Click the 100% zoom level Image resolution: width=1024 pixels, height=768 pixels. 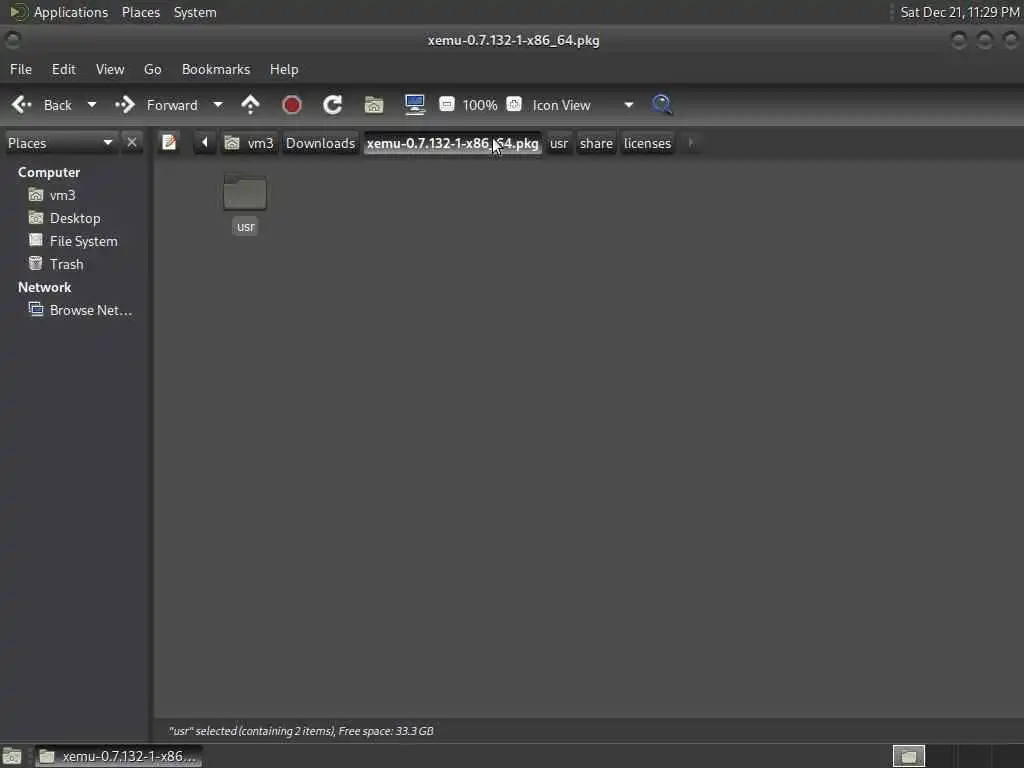[x=480, y=105]
